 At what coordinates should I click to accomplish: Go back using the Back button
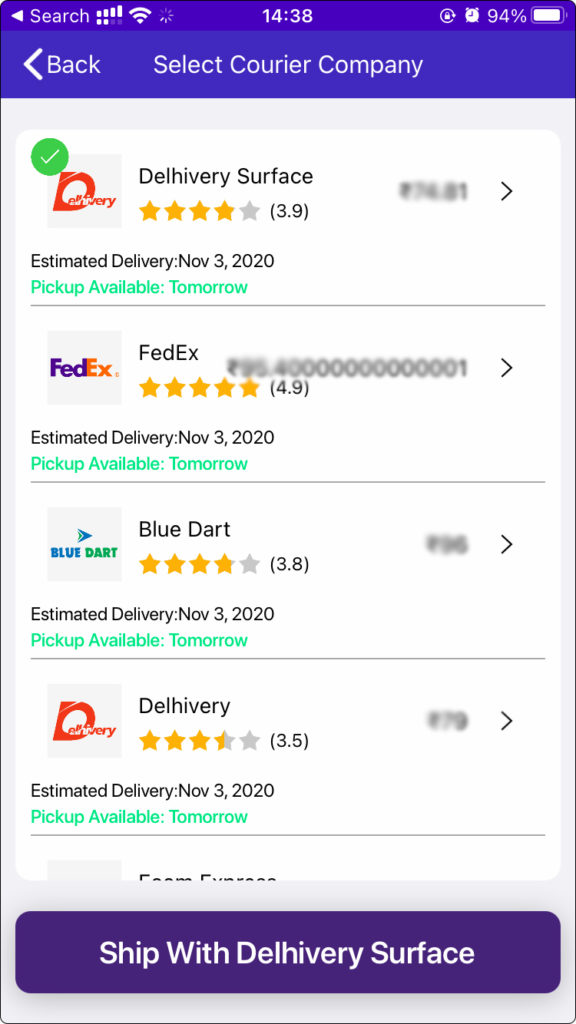coord(61,65)
